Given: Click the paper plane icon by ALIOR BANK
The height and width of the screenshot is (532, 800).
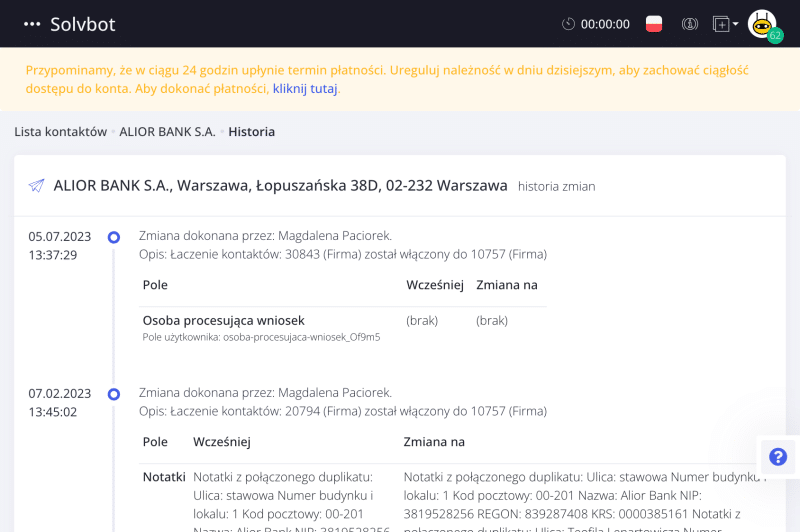Looking at the screenshot, I should [x=37, y=186].
